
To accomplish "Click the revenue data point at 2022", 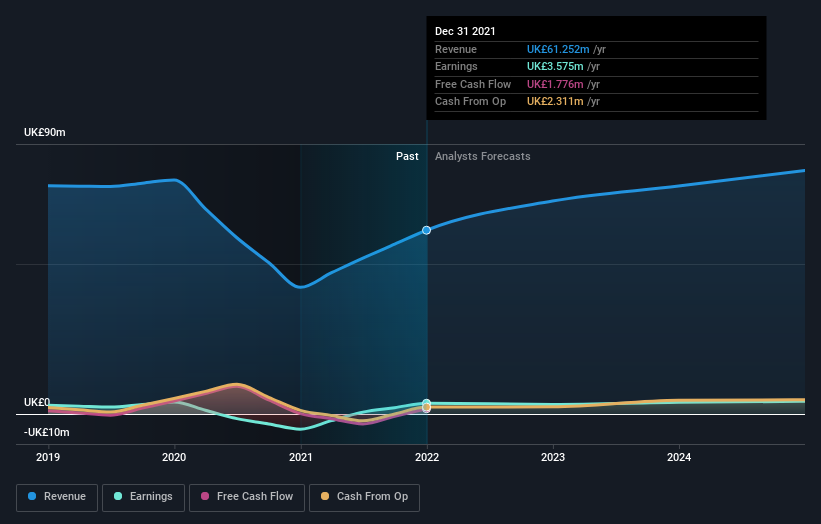I will 427,230.
